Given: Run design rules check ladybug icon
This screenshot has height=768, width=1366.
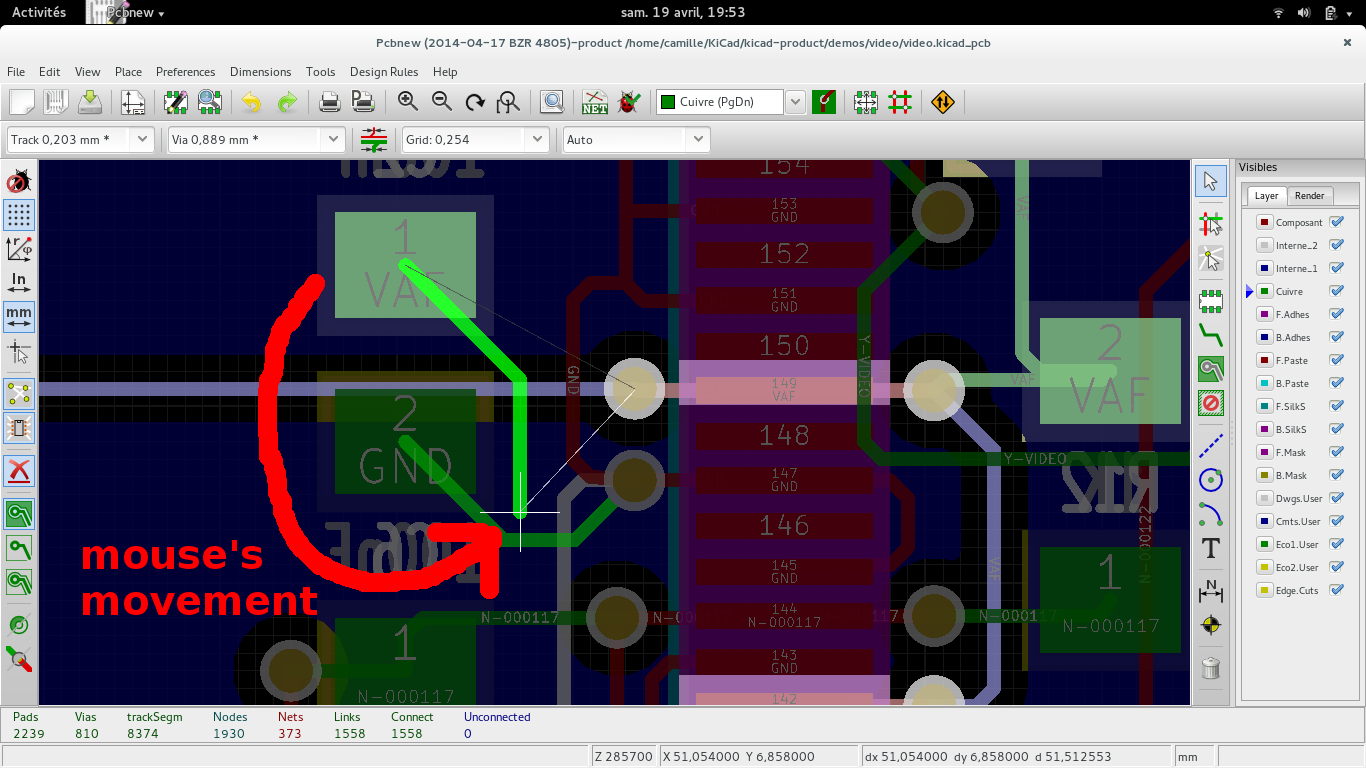Looking at the screenshot, I should point(629,102).
